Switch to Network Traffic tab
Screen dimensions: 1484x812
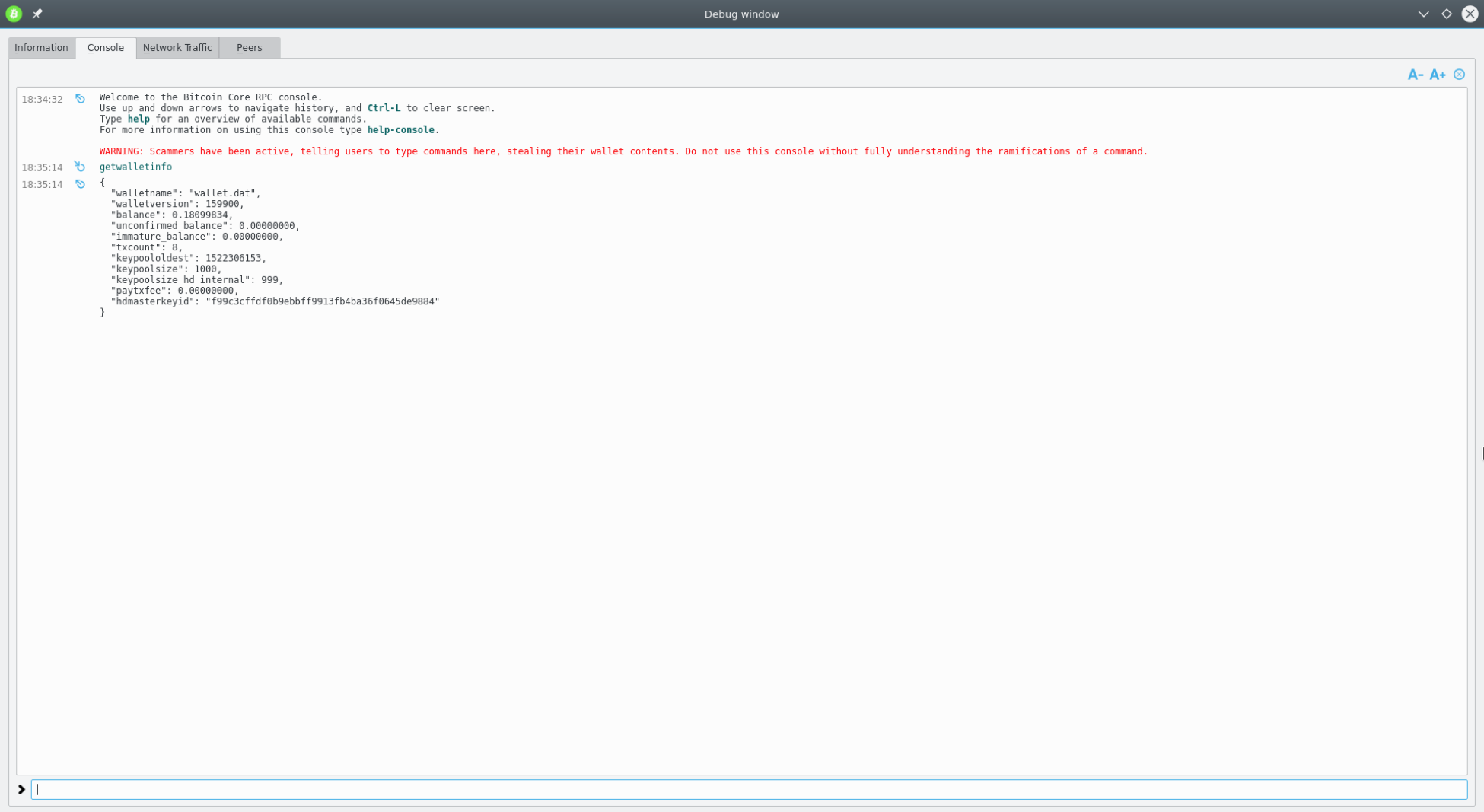tap(177, 48)
